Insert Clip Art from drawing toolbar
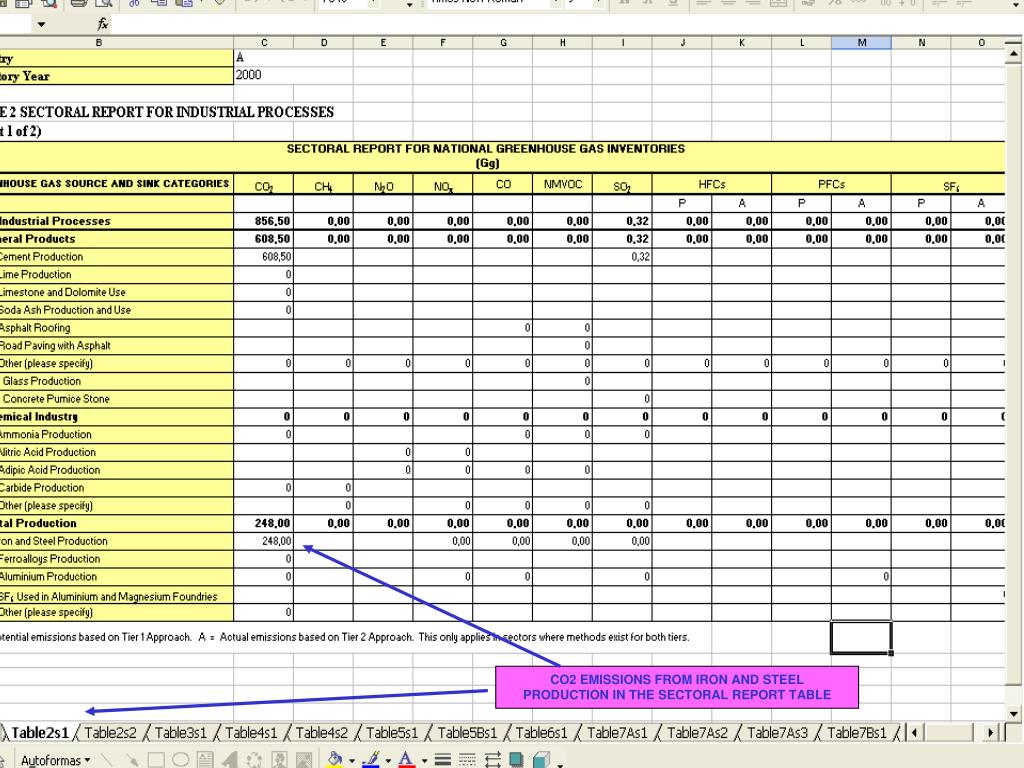Screen dimensions: 1024x768 [x=279, y=760]
